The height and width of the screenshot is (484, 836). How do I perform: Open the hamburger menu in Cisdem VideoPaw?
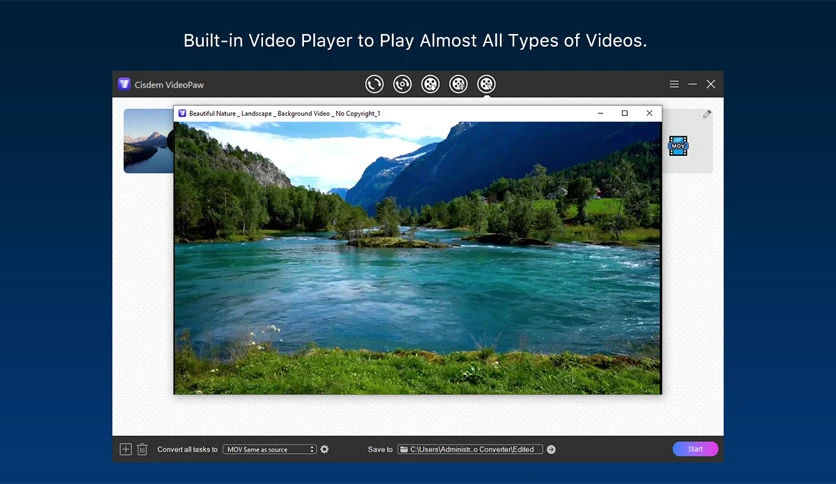click(x=674, y=84)
